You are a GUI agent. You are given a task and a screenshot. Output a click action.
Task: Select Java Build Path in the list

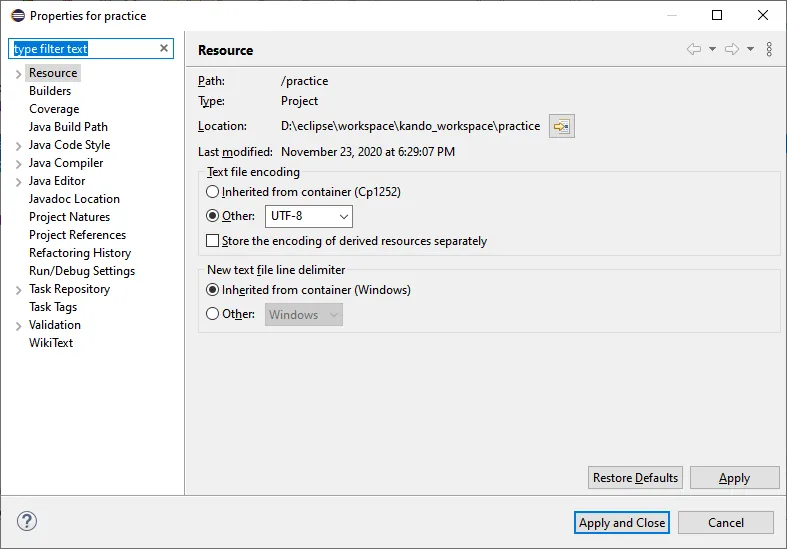coord(68,127)
